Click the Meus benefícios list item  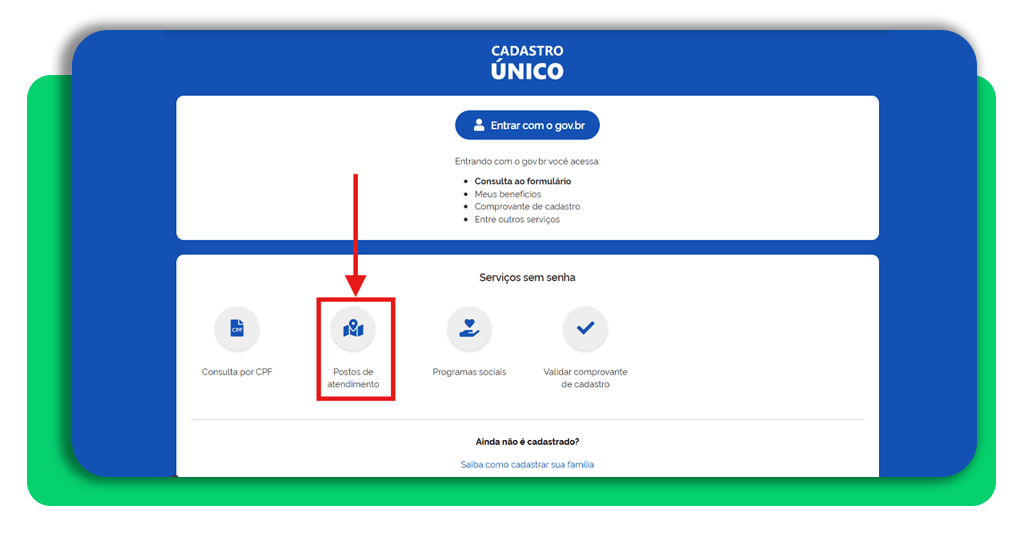[507, 194]
